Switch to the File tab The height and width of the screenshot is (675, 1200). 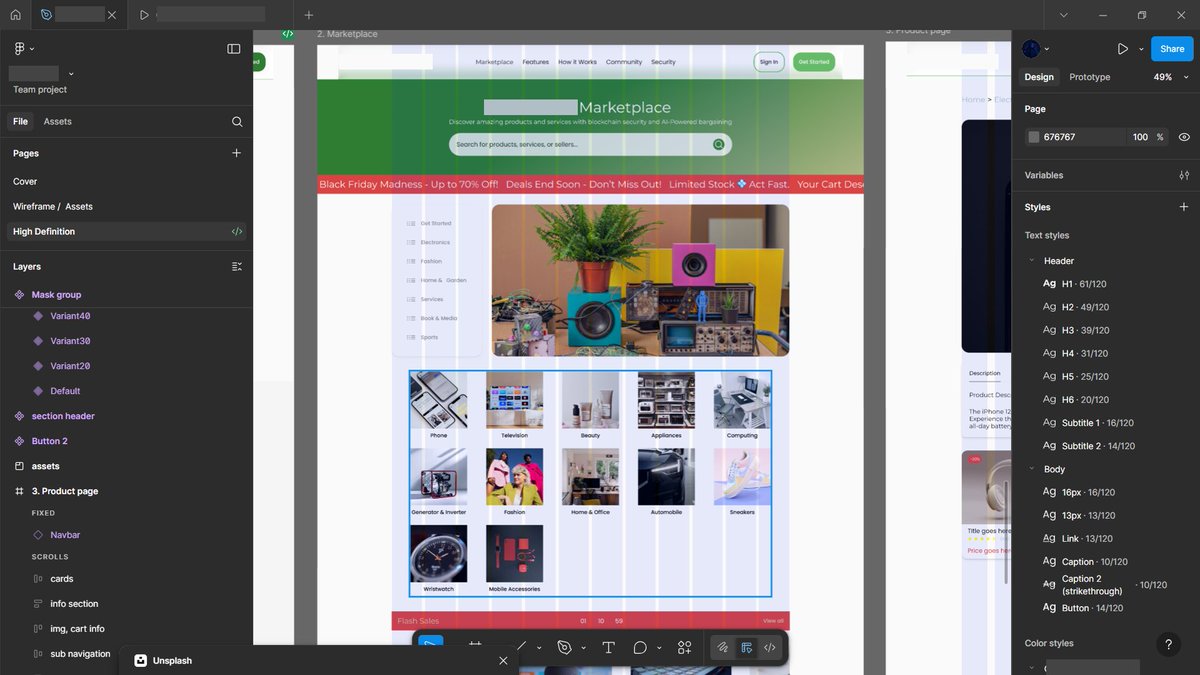click(20, 122)
